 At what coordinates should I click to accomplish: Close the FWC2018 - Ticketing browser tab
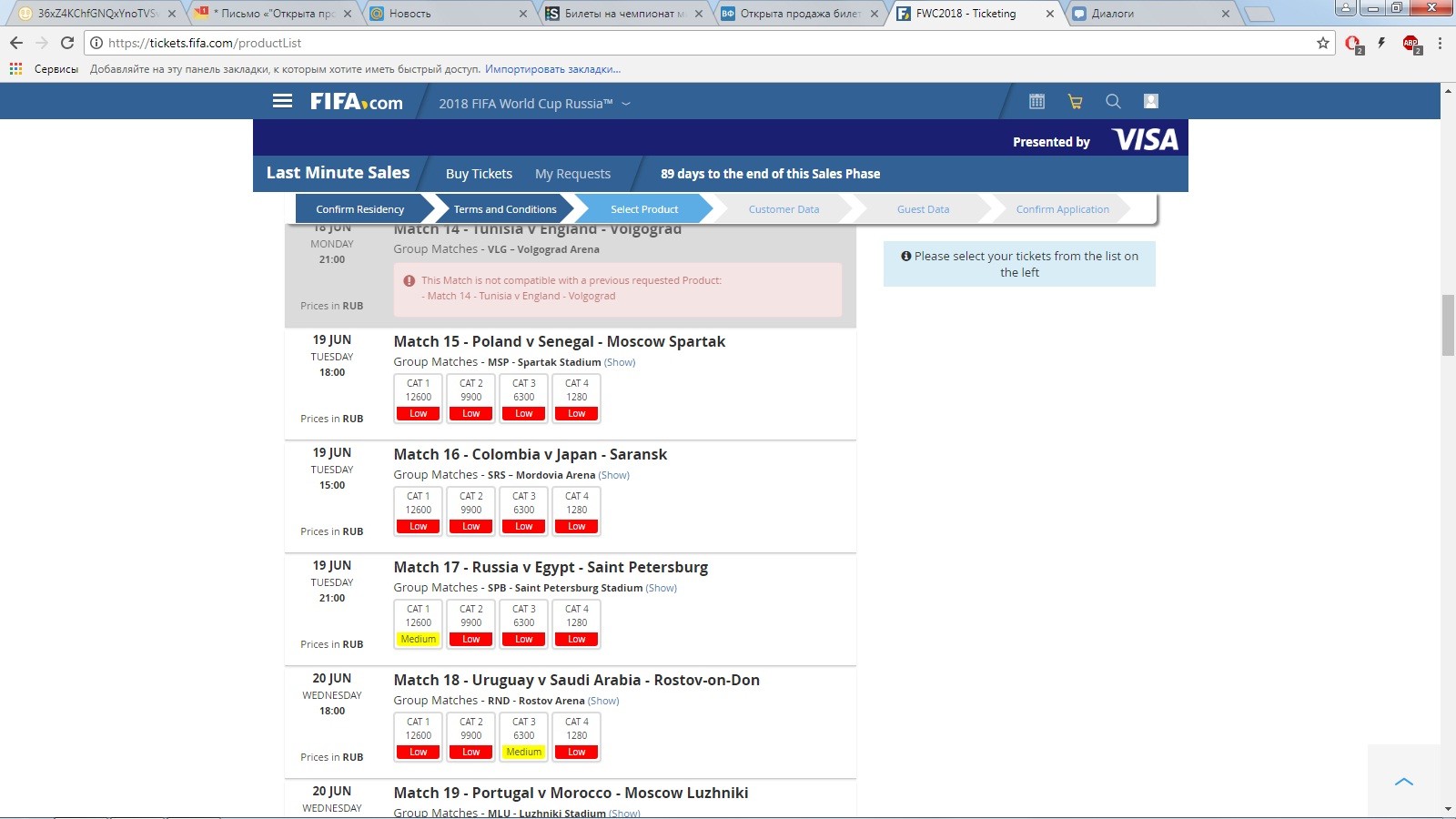1050,14
